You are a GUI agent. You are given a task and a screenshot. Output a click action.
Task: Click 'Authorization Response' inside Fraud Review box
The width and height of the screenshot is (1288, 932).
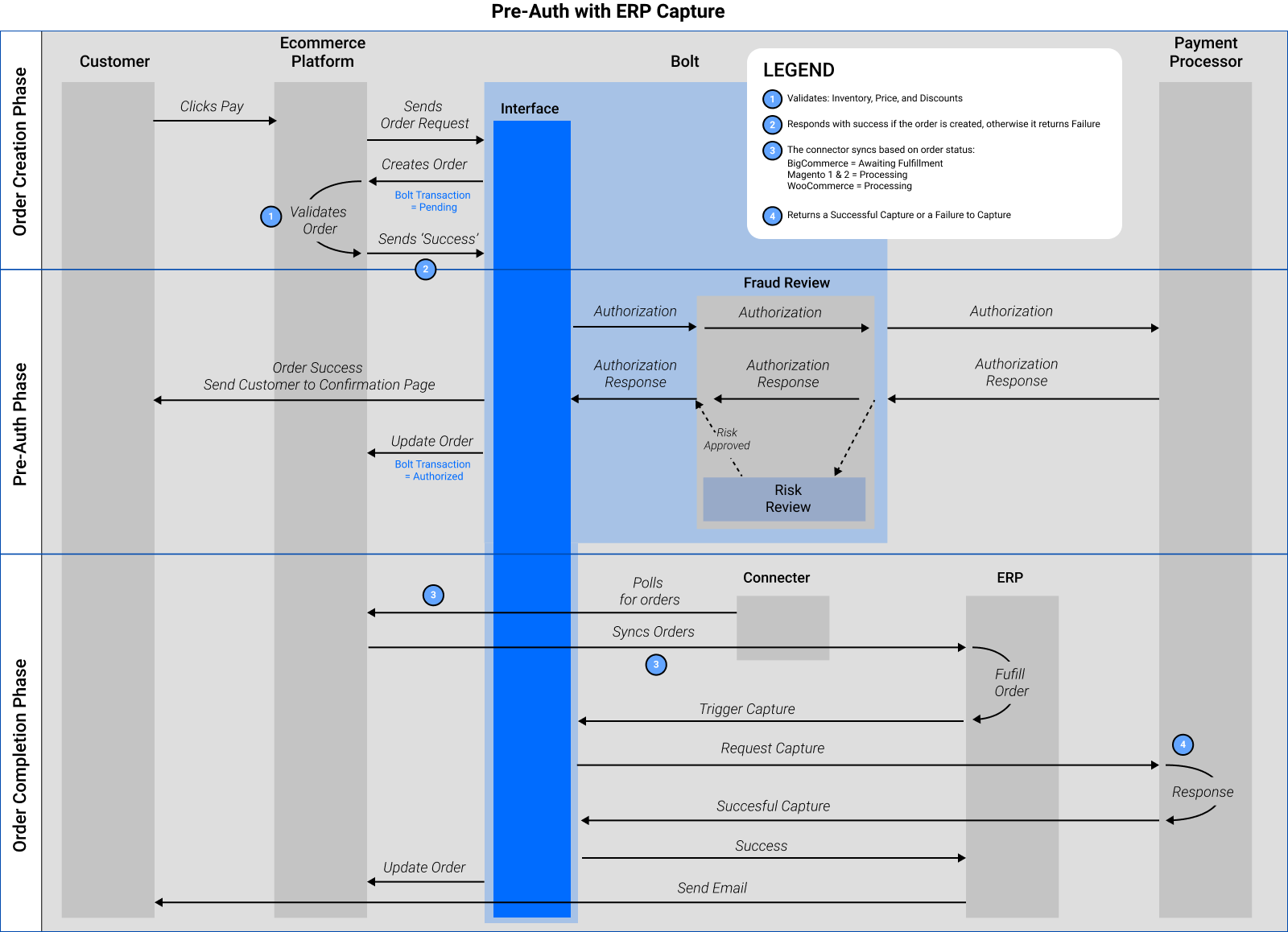click(787, 373)
